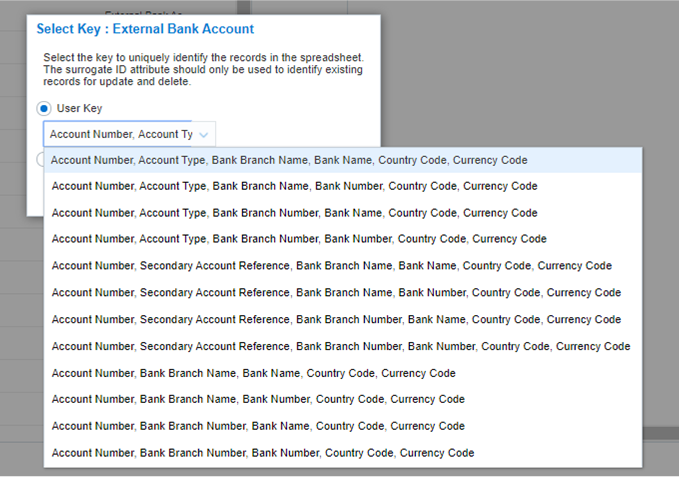The width and height of the screenshot is (680, 477).
Task: Choose Account Number, Bank Branch Number, Bank Number key
Action: (x=263, y=453)
